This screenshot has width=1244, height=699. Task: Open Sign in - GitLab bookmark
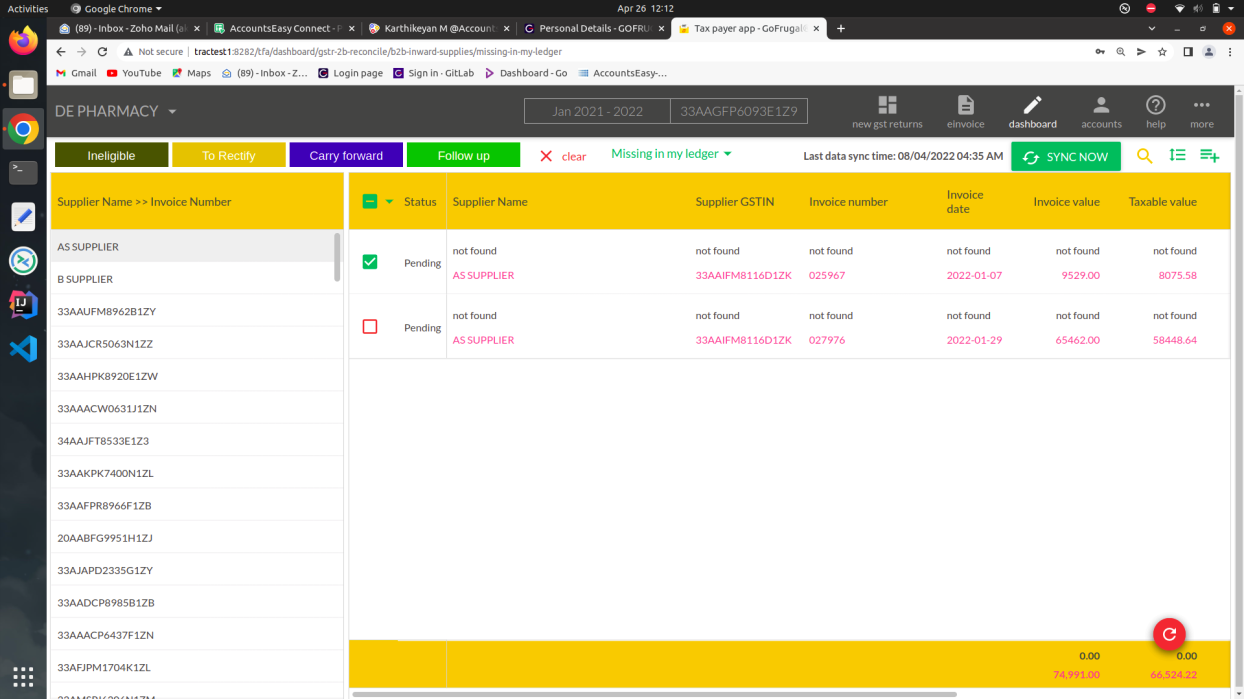pyautogui.click(x=434, y=73)
